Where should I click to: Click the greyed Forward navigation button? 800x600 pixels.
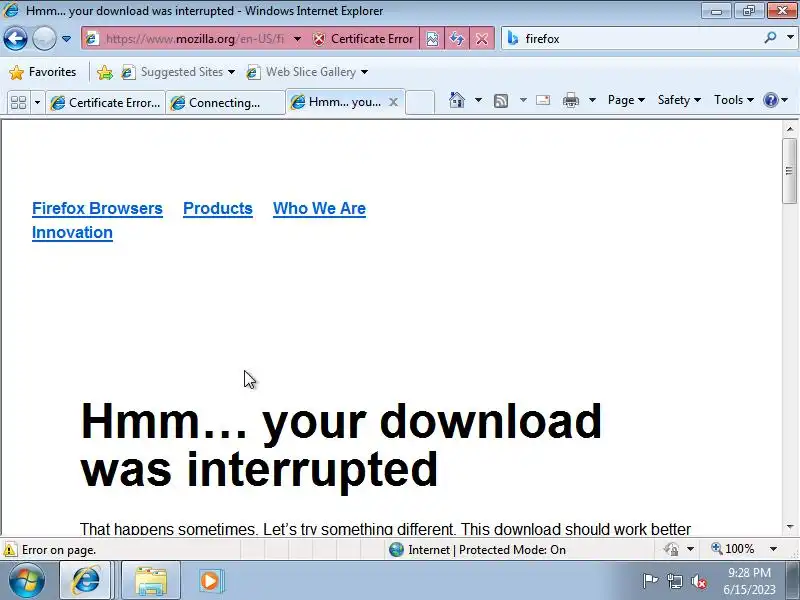click(x=44, y=39)
